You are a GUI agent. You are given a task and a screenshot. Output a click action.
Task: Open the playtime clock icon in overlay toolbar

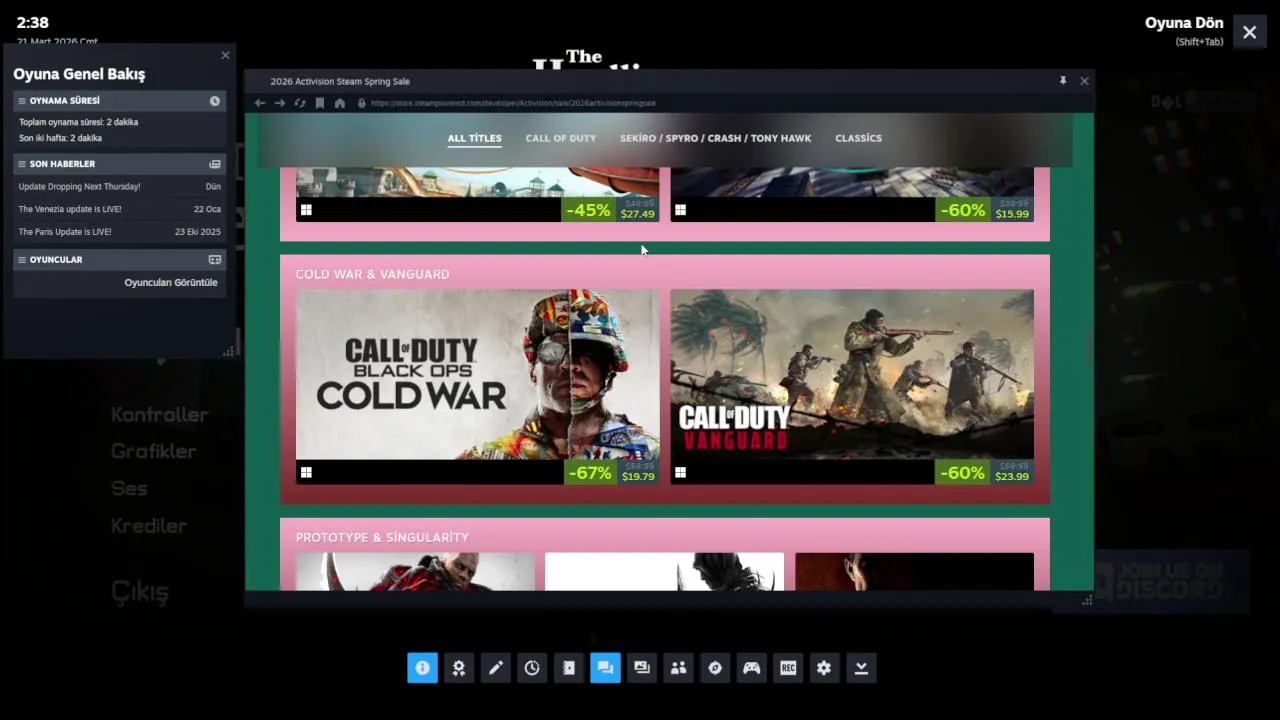[x=532, y=668]
